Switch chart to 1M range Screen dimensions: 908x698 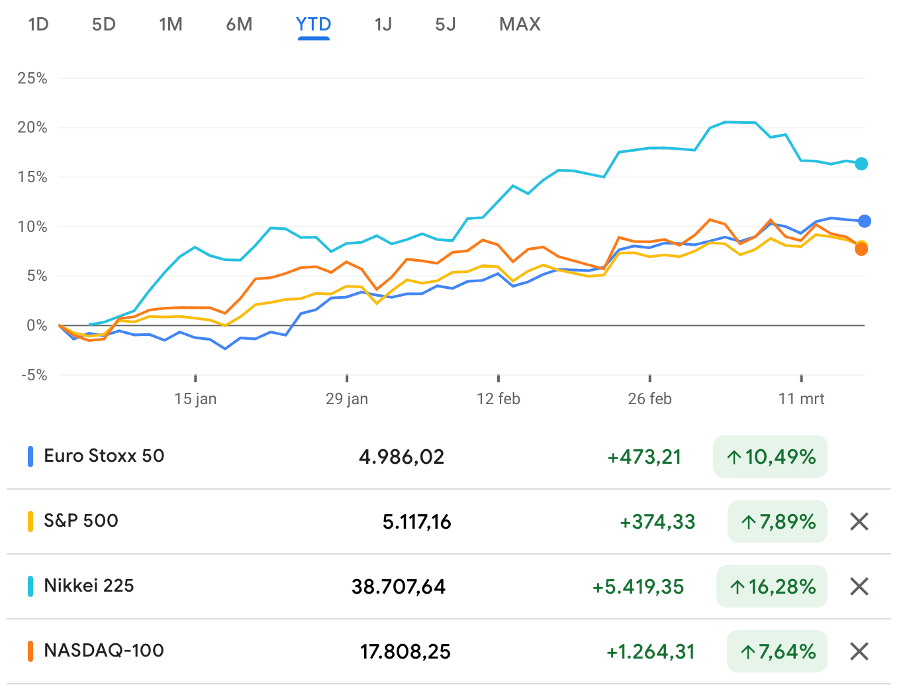tap(171, 24)
